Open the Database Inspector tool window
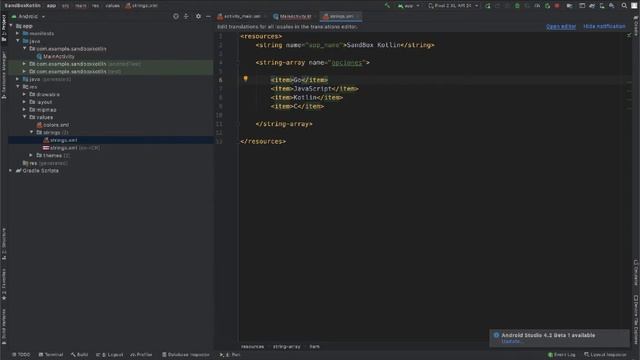640x360 pixels. pyautogui.click(x=186, y=355)
